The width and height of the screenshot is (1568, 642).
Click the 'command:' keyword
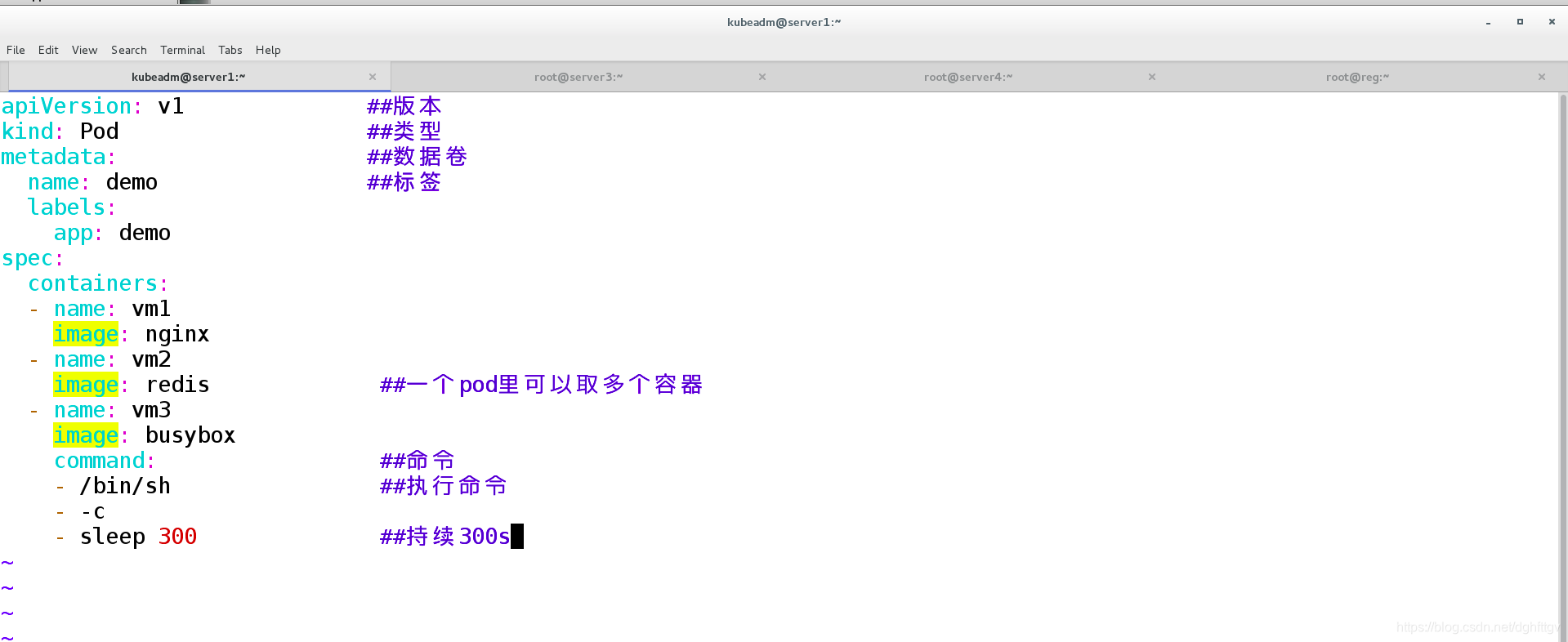point(105,461)
